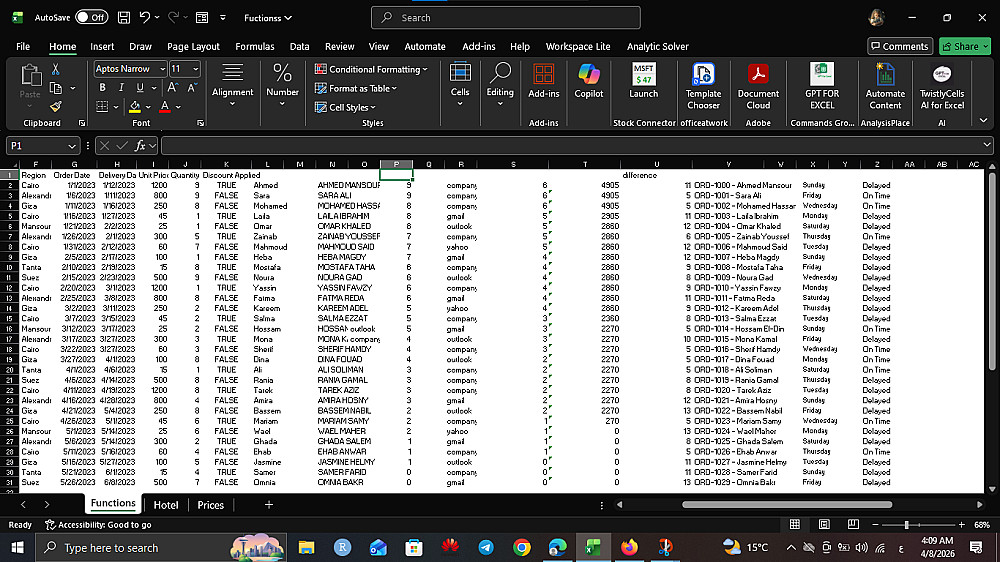This screenshot has height=562, width=1000.
Task: Collapse the ribbon with the chevron
Action: pyautogui.click(x=983, y=120)
